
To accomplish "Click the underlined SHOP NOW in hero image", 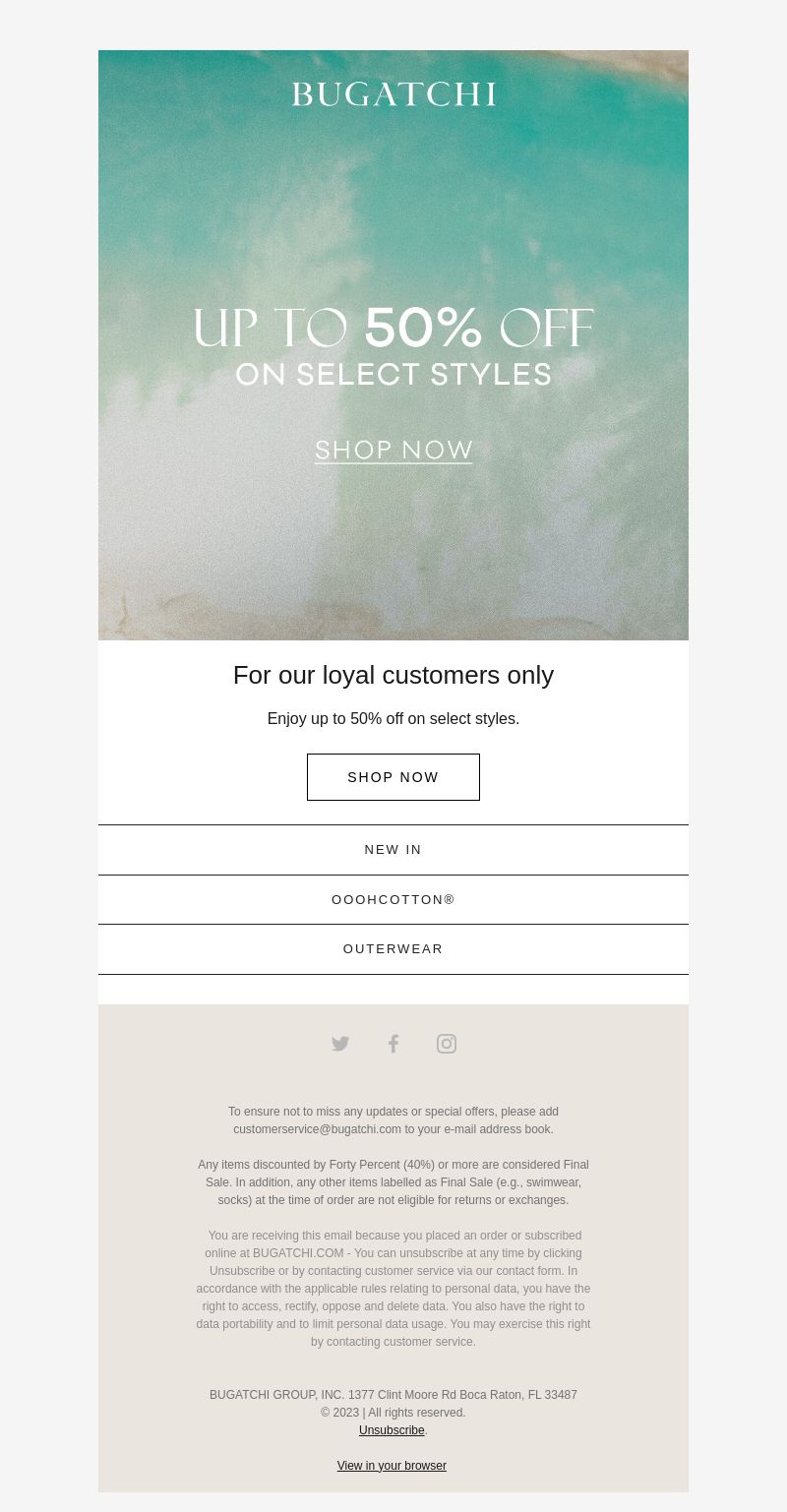I will tap(393, 451).
